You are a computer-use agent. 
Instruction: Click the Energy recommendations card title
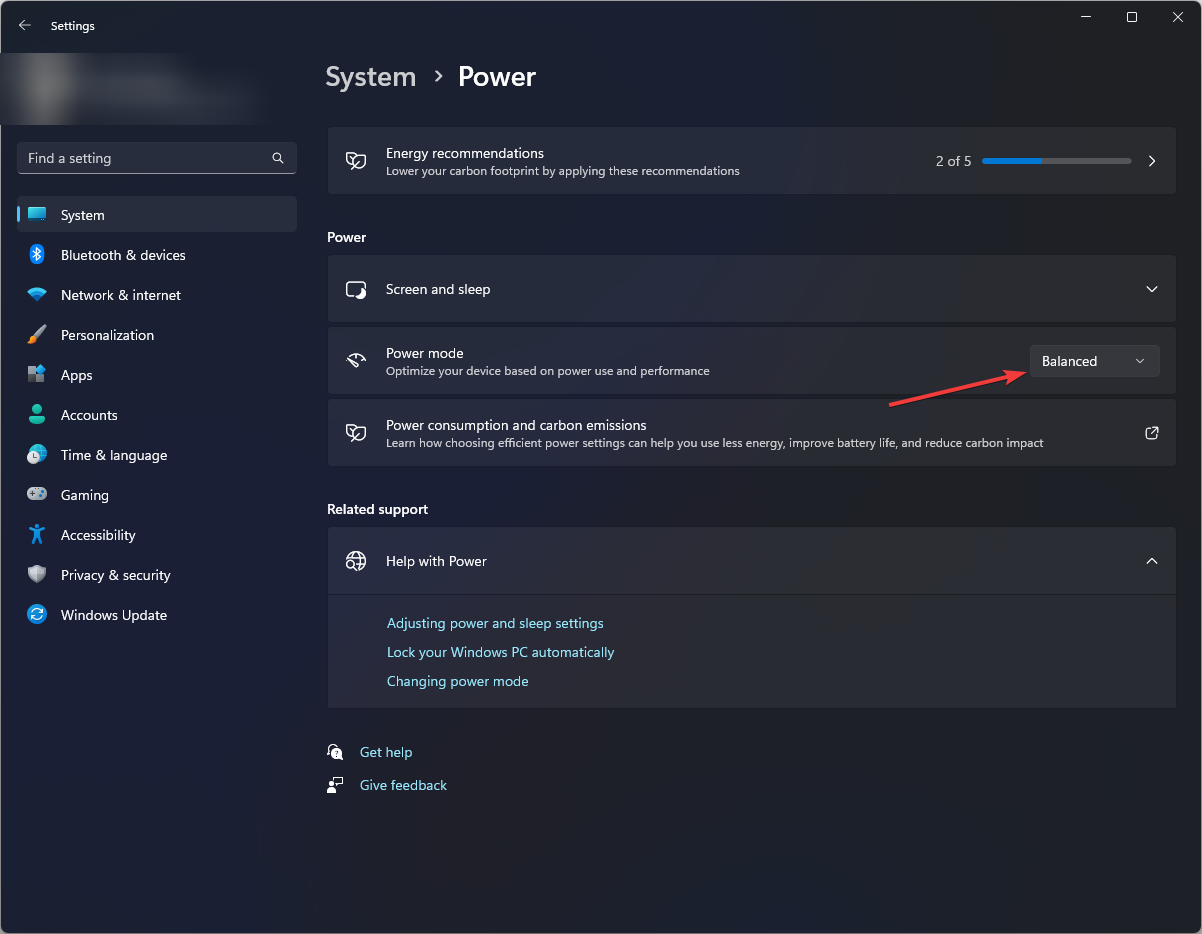pos(465,153)
